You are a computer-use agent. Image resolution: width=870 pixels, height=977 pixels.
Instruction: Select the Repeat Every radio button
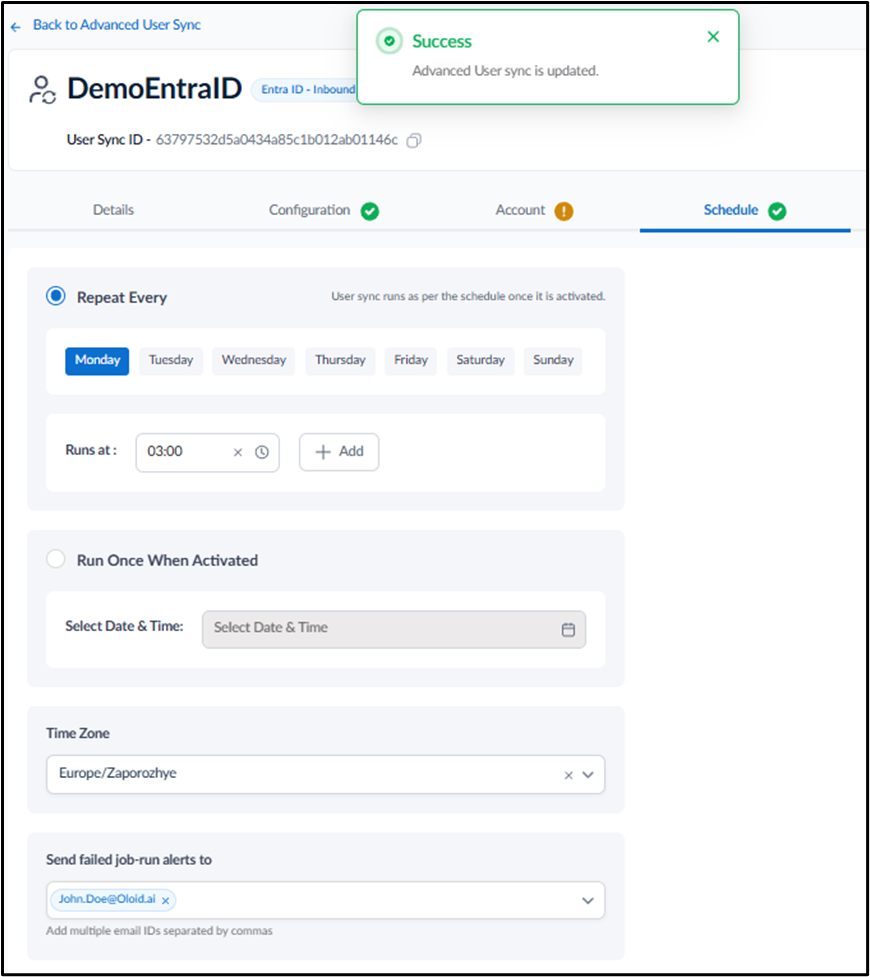pyautogui.click(x=55, y=296)
